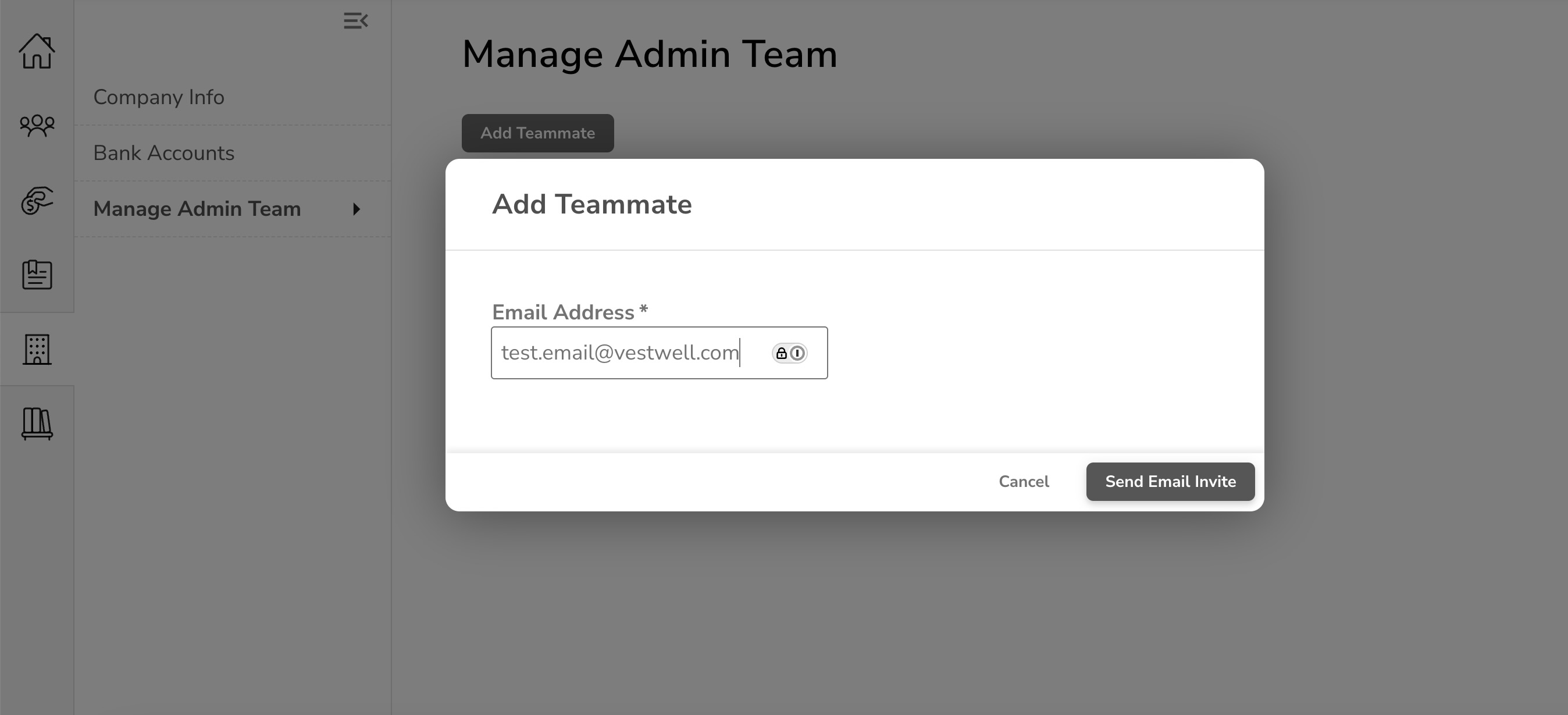Image resolution: width=1568 pixels, height=715 pixels.
Task: Open Company Info section
Action: pos(159,97)
